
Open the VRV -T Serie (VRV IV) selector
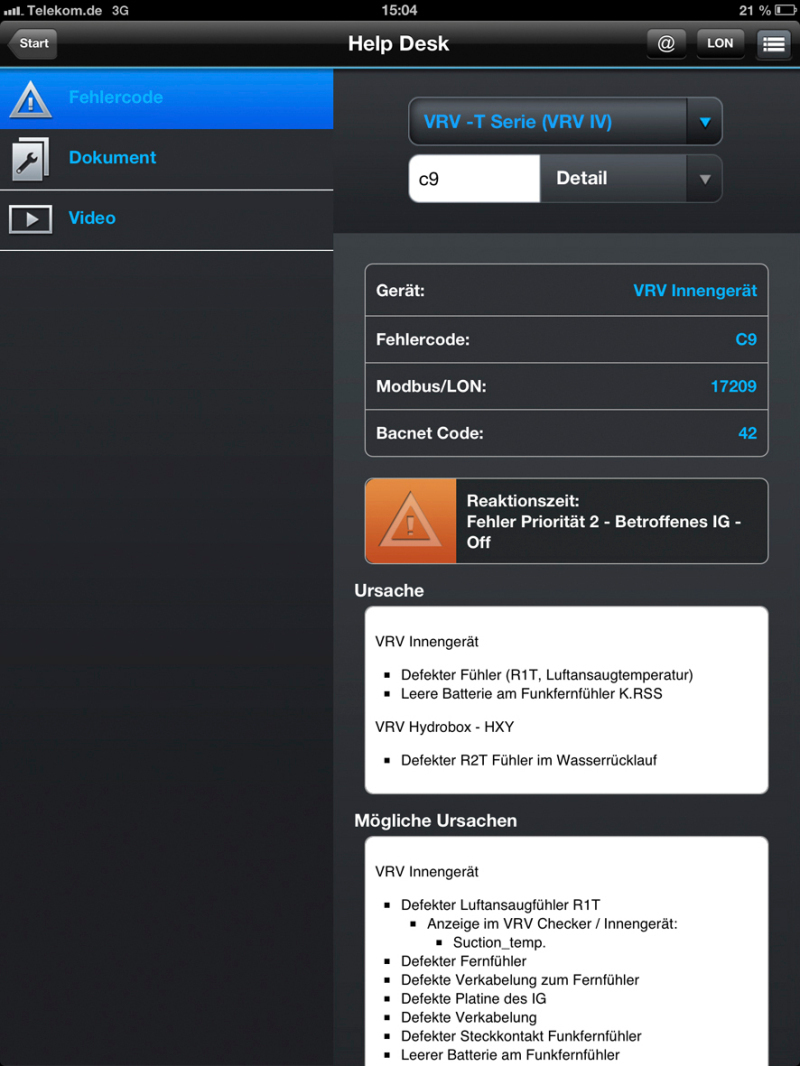pos(565,122)
